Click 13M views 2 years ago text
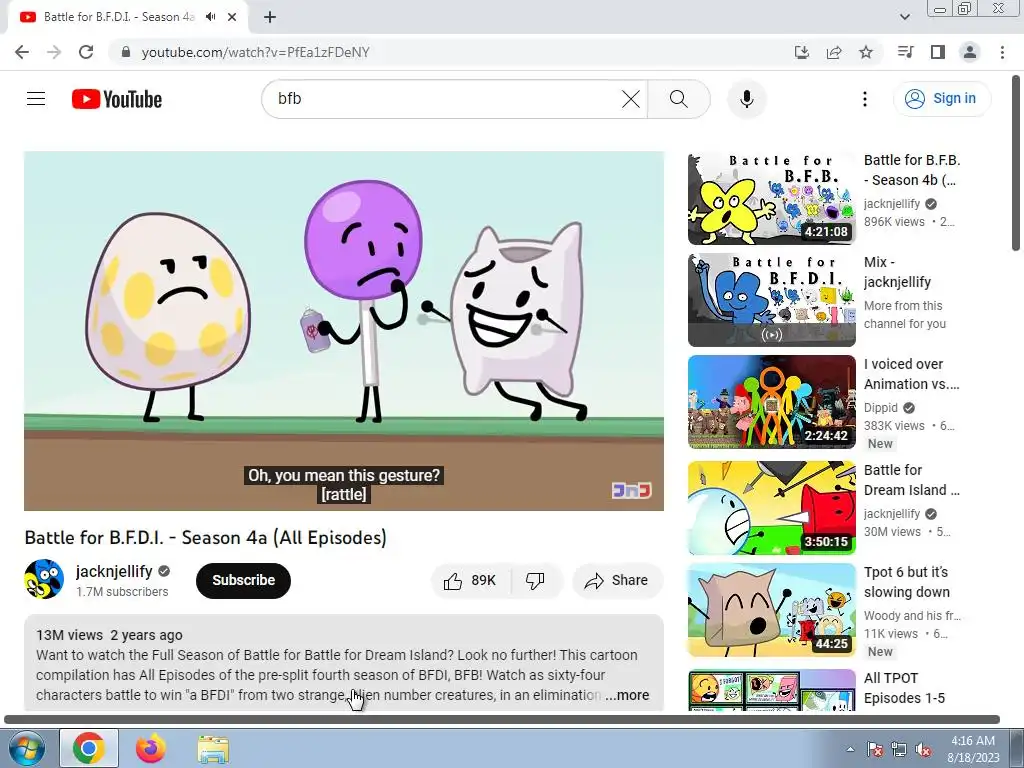The image size is (1024, 768). (109, 635)
